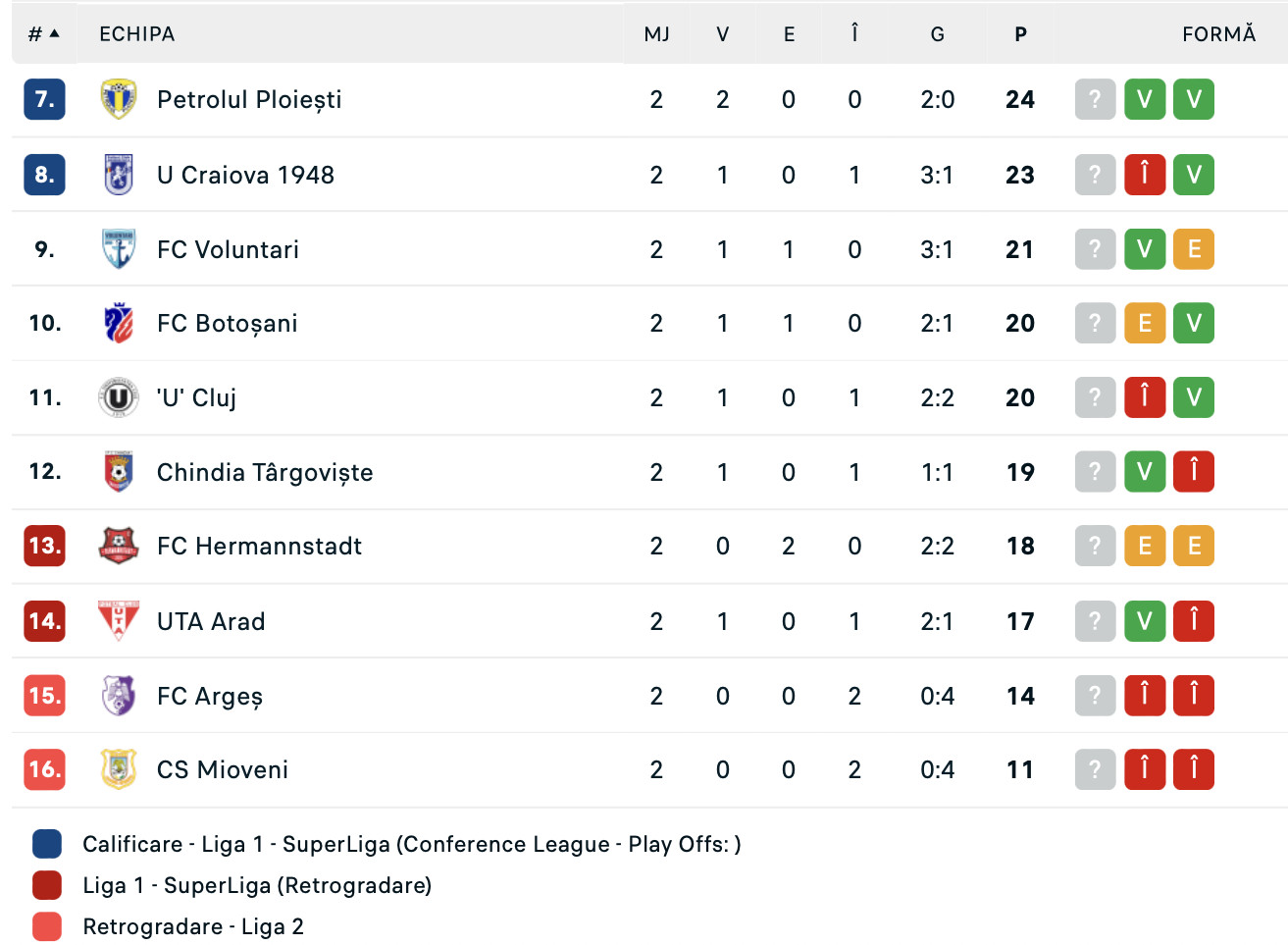Click the dark blue Calificare legend swatch

(47, 844)
